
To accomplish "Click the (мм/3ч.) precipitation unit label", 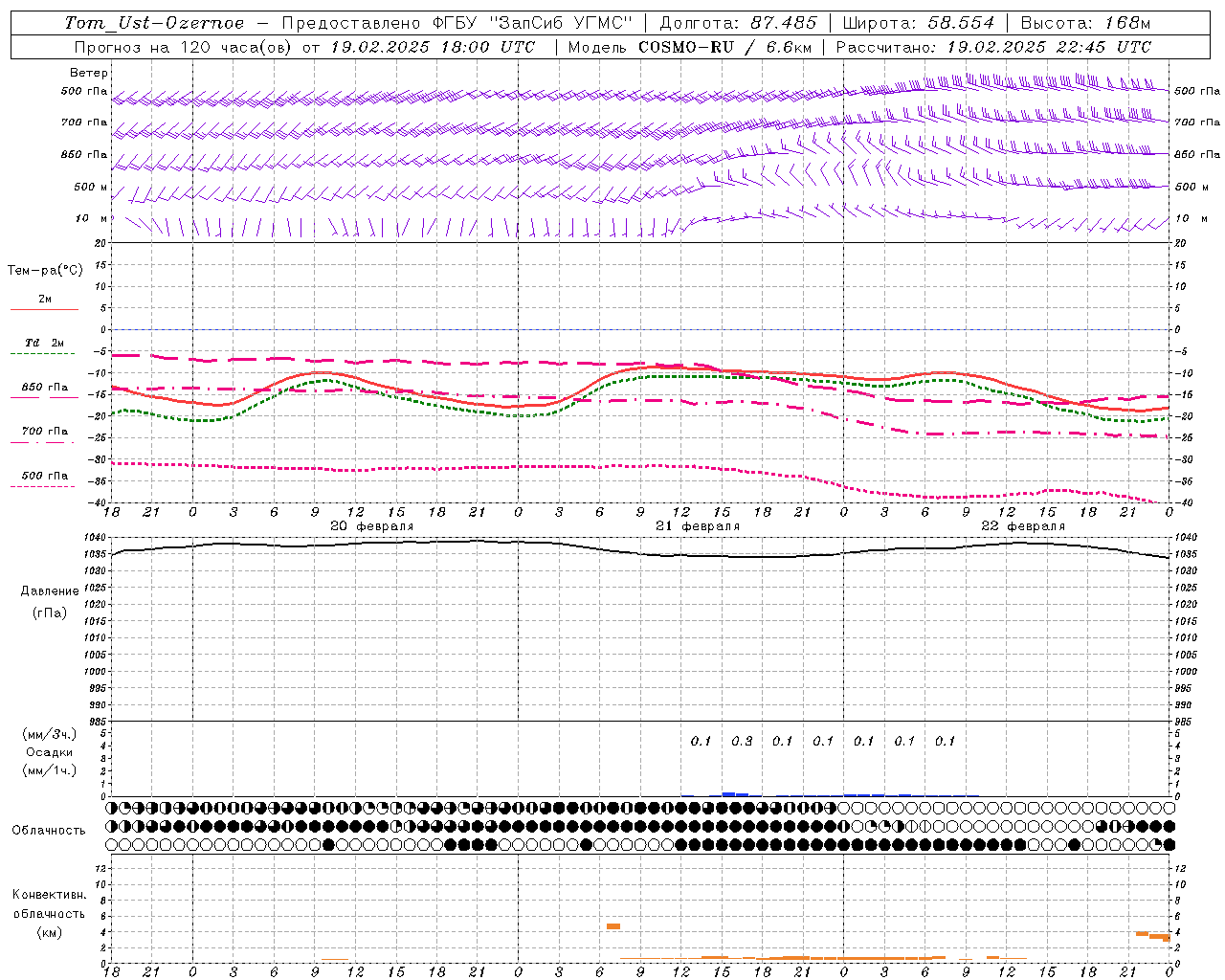I will (50, 734).
